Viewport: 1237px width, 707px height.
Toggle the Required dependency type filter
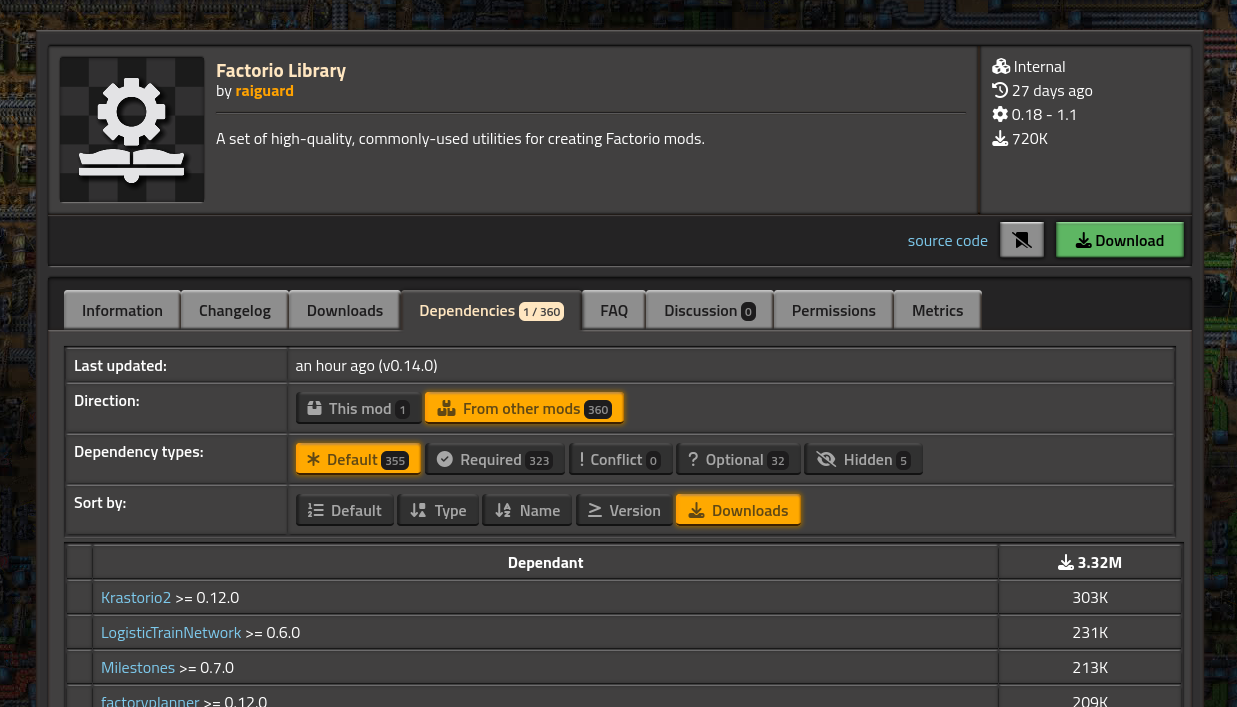coord(495,460)
